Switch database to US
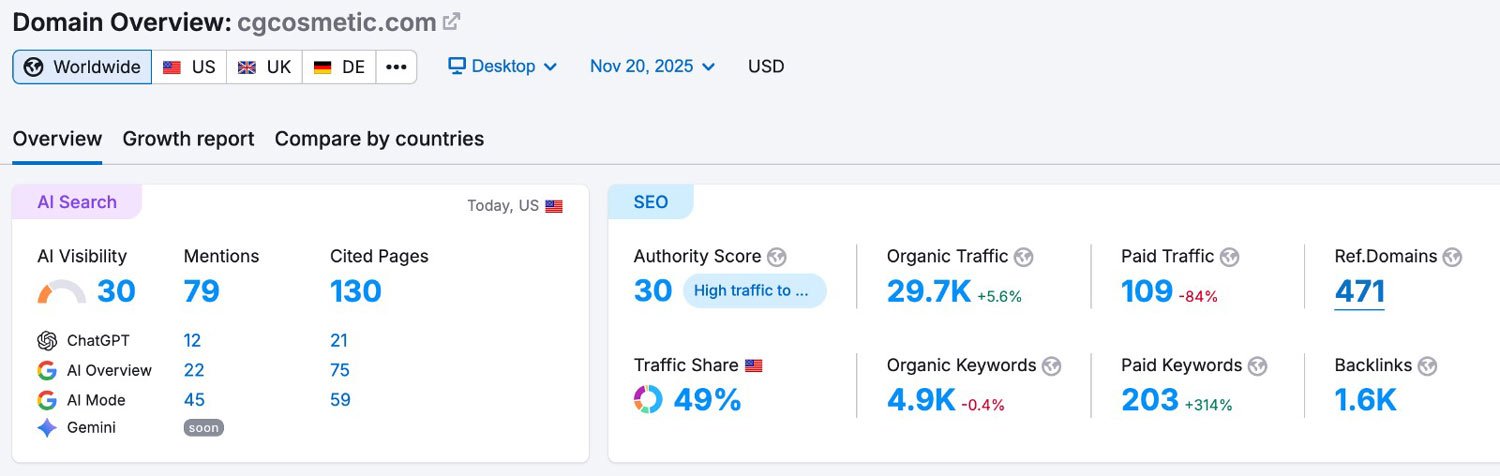1500x476 pixels. [x=189, y=67]
